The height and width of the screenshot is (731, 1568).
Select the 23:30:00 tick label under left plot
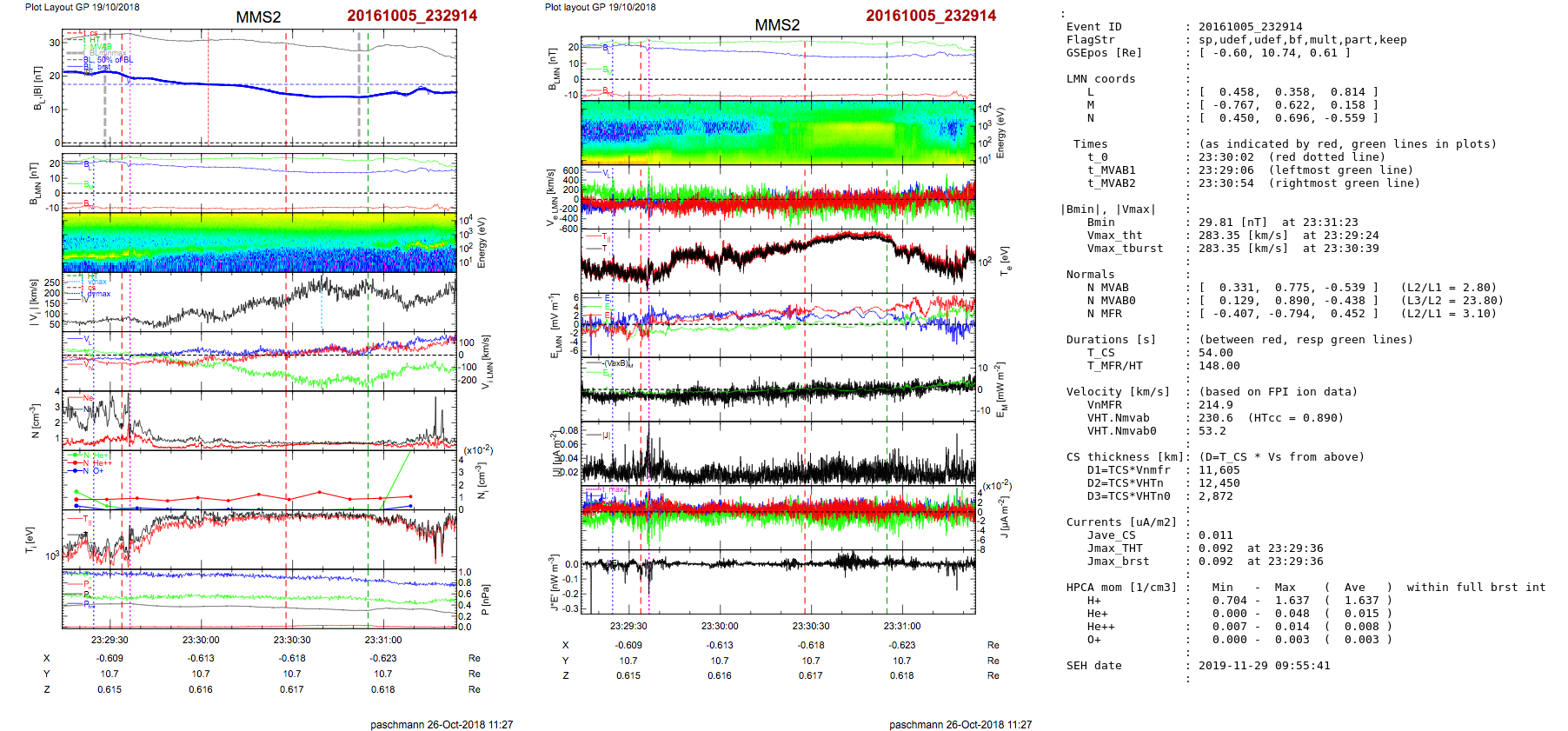[x=201, y=640]
